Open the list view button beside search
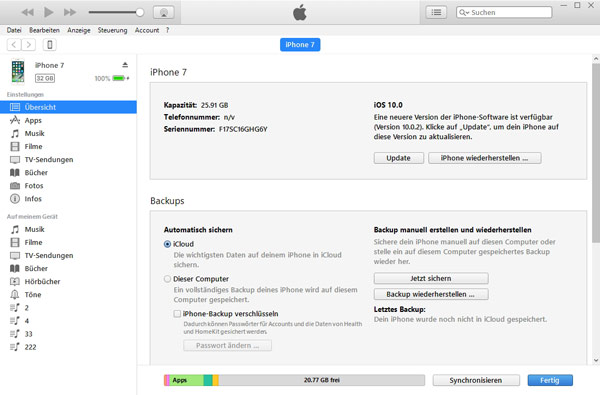The image size is (600, 395). pos(436,12)
